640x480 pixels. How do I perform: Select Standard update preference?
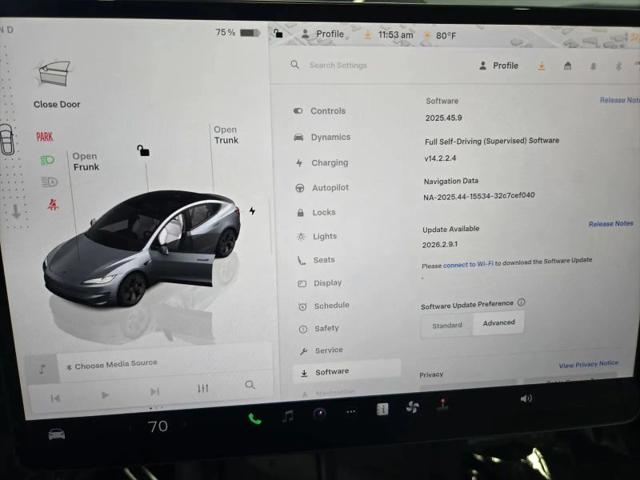coord(447,325)
